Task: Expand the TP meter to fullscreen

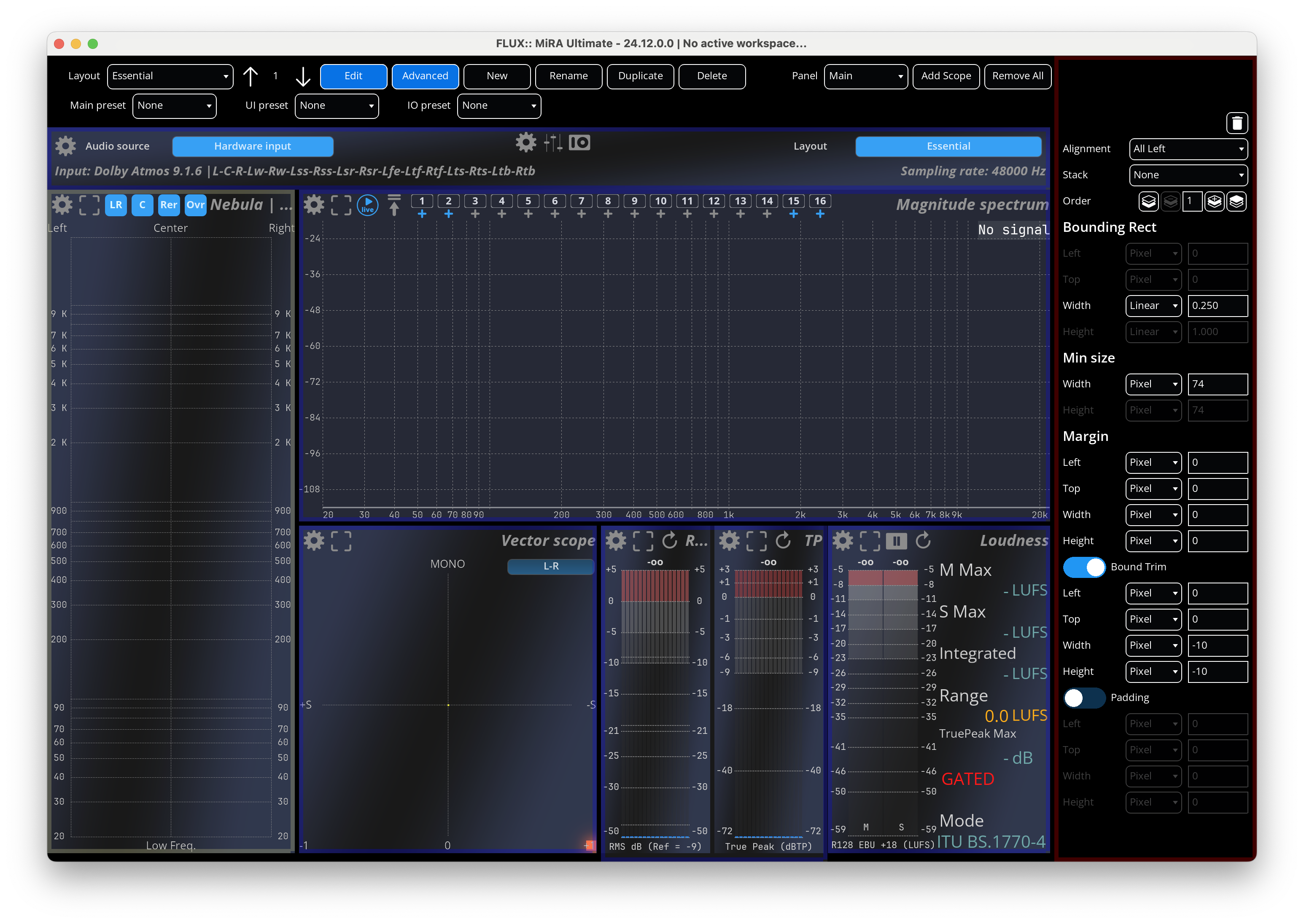Action: pos(756,540)
